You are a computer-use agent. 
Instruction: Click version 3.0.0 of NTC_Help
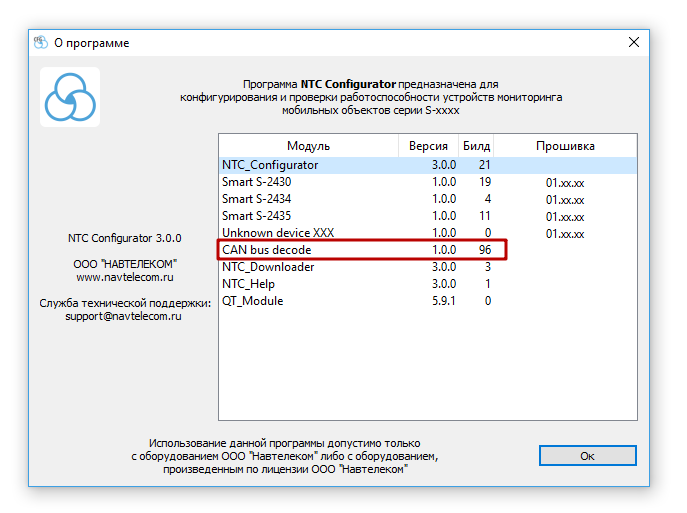pos(444,284)
